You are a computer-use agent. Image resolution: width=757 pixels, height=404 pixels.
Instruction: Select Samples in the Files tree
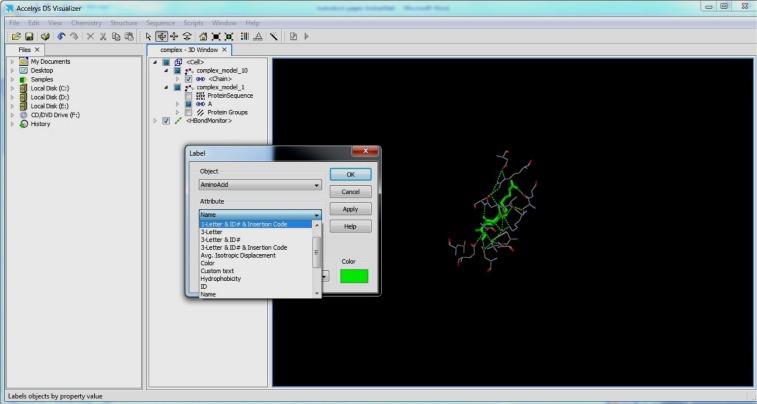pyautogui.click(x=42, y=79)
